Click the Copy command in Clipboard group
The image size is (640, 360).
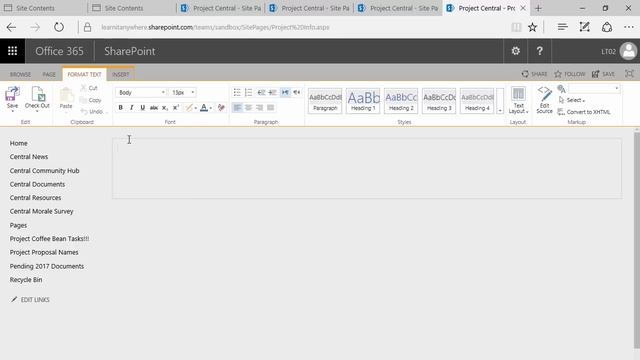point(90,100)
